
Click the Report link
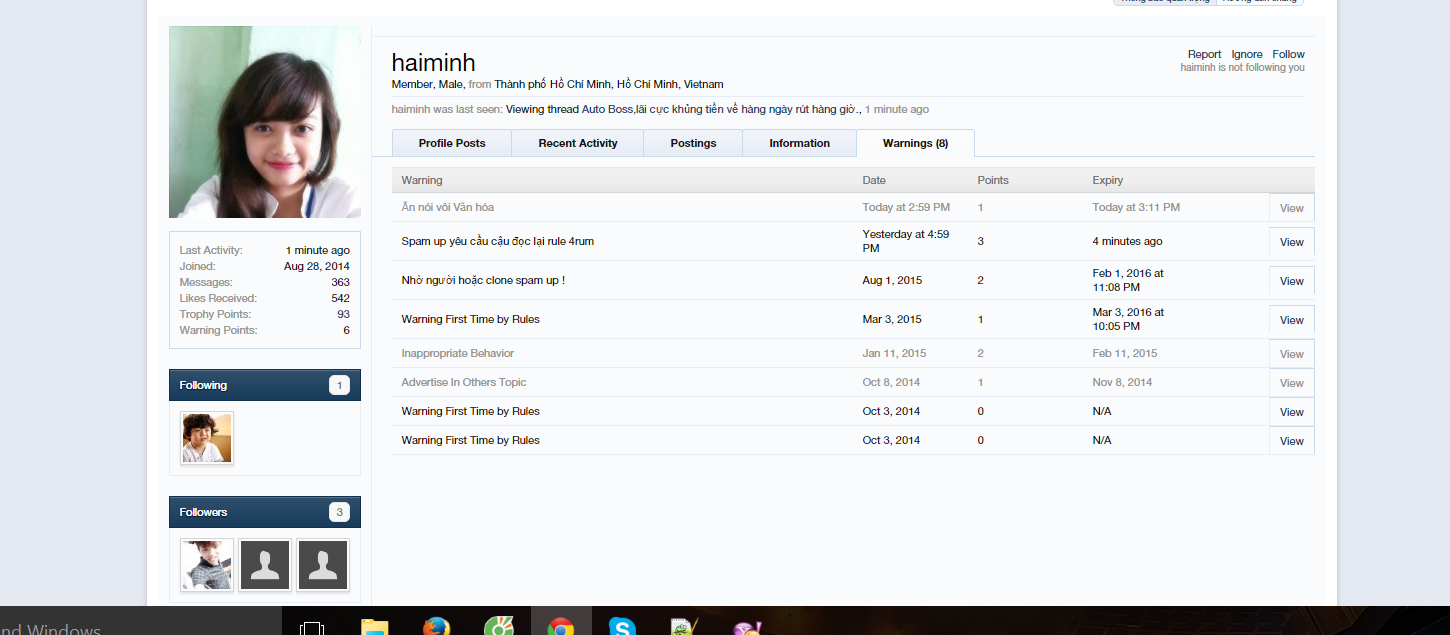[1204, 54]
